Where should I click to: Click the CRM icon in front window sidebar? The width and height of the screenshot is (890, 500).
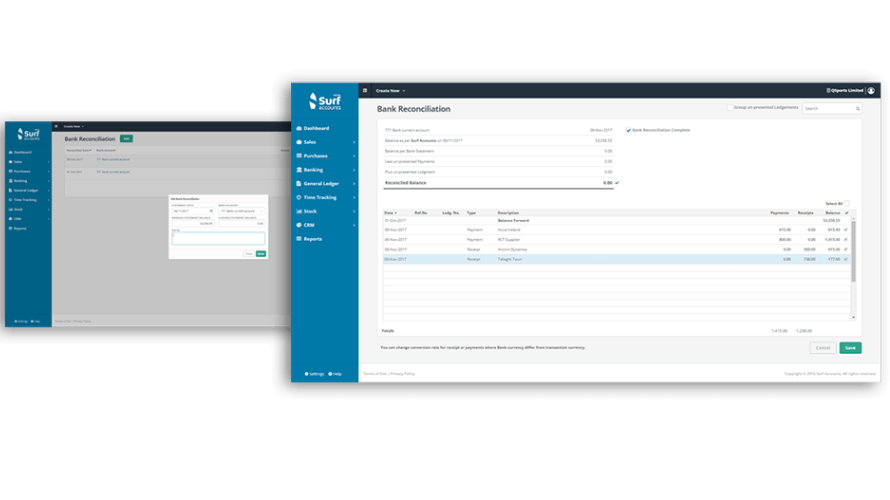pyautogui.click(x=299, y=225)
